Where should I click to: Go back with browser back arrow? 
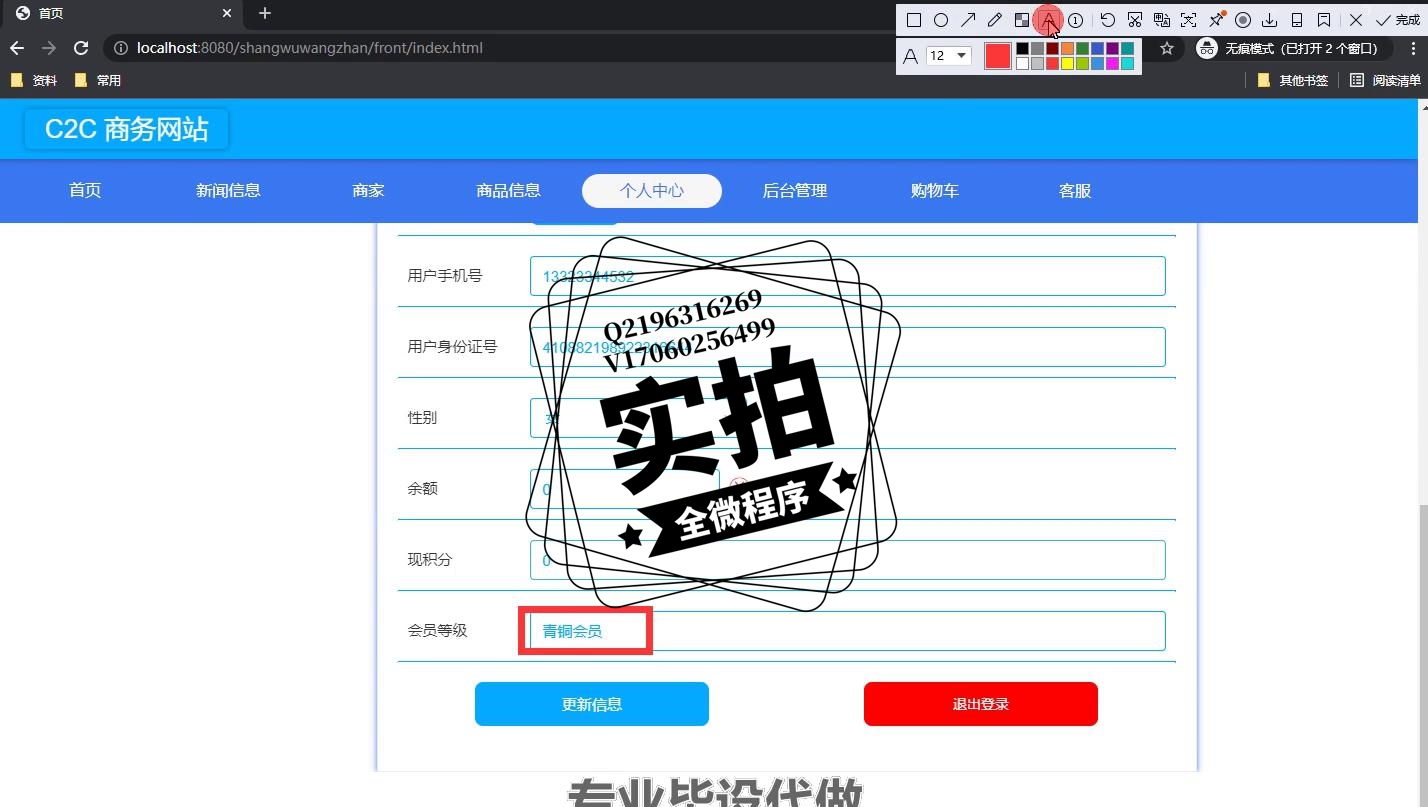tap(17, 48)
